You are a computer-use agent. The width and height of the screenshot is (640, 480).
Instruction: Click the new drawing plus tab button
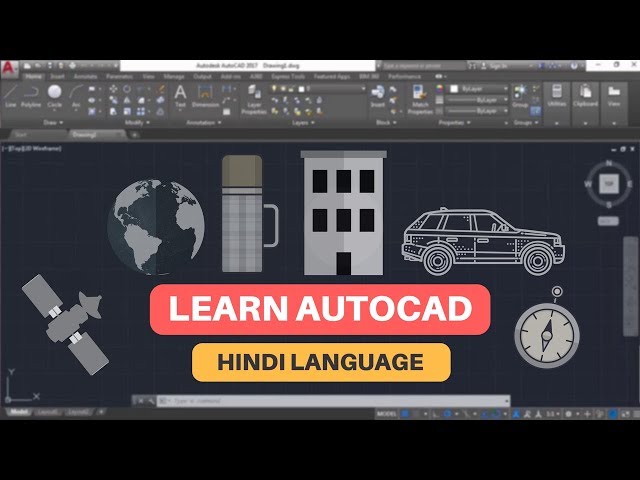click(134, 134)
